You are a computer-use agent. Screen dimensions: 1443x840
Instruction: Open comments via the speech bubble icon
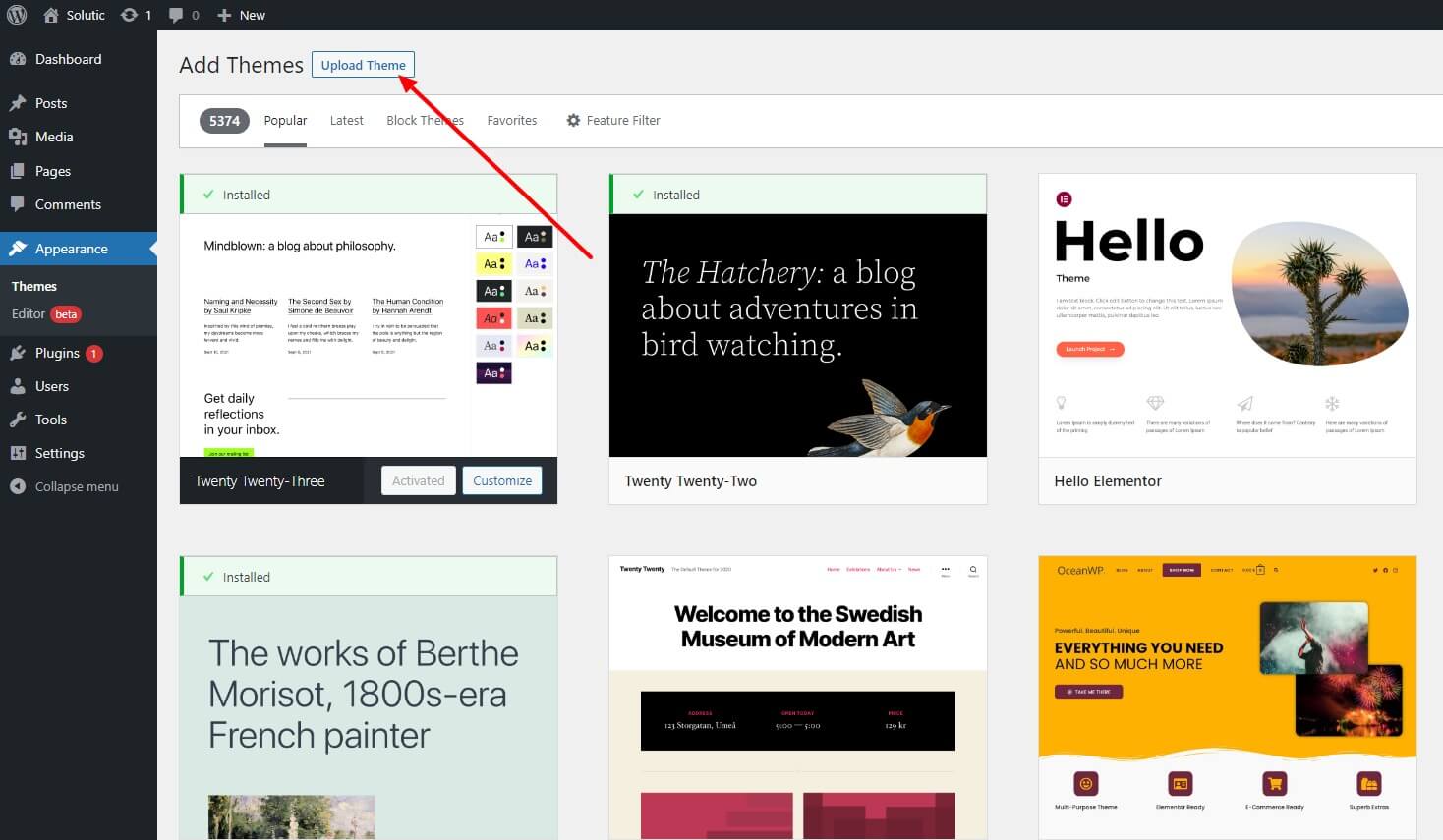tap(177, 15)
